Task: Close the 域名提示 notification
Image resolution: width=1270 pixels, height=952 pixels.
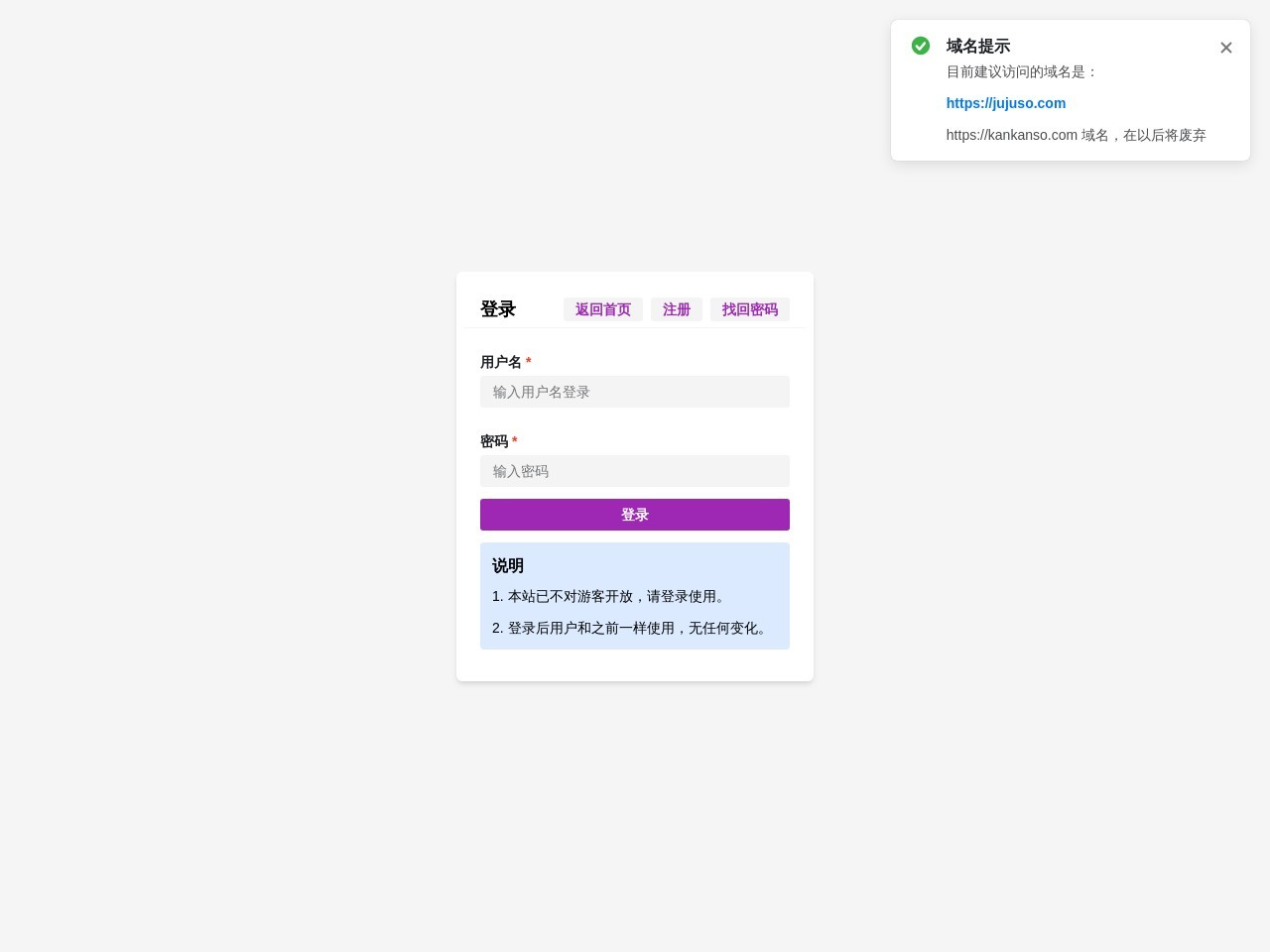Action: (1226, 48)
